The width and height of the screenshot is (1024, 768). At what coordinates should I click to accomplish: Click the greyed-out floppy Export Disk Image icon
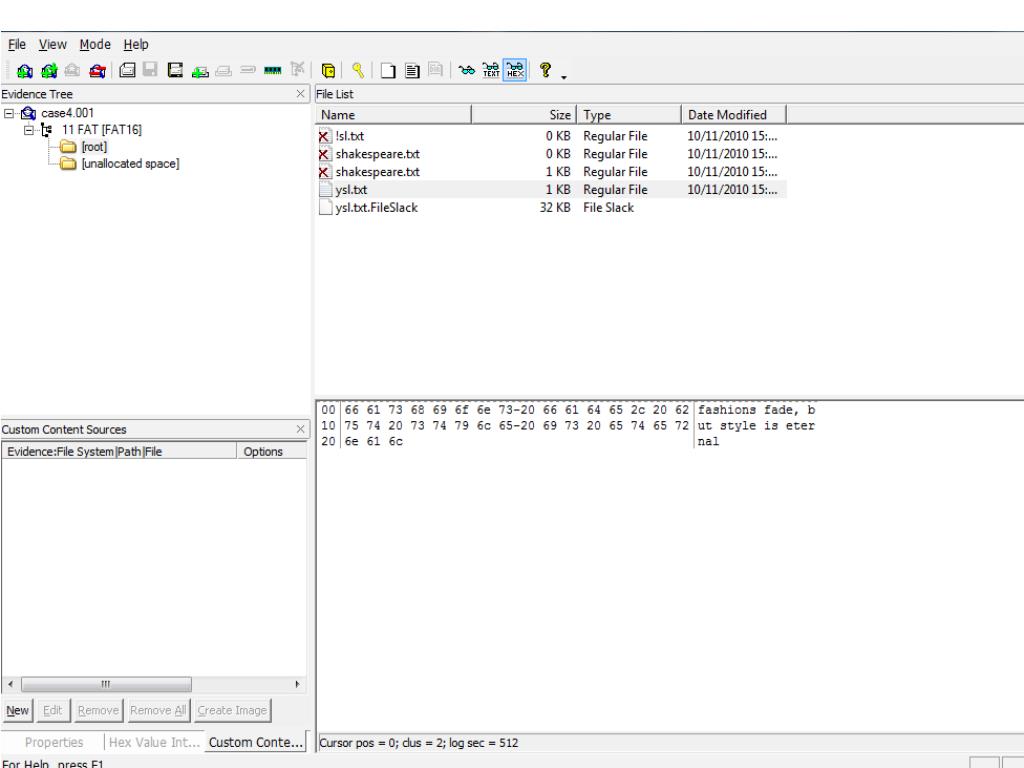click(150, 69)
